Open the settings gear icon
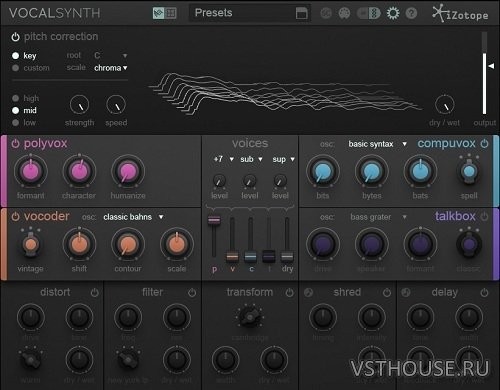 (x=393, y=13)
